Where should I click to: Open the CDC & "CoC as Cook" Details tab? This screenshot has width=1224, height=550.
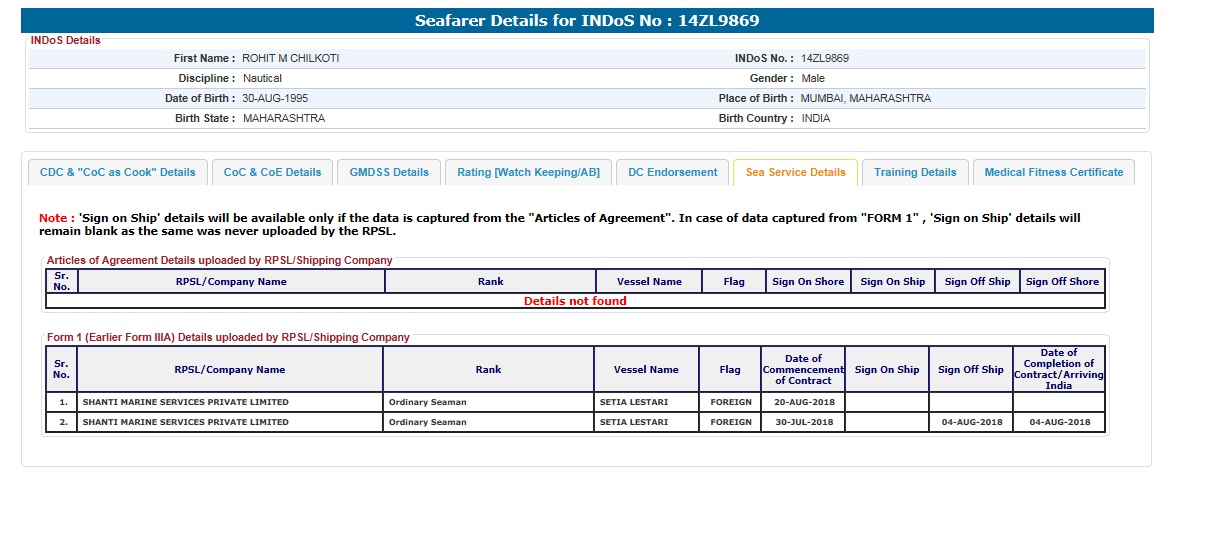pyautogui.click(x=118, y=172)
